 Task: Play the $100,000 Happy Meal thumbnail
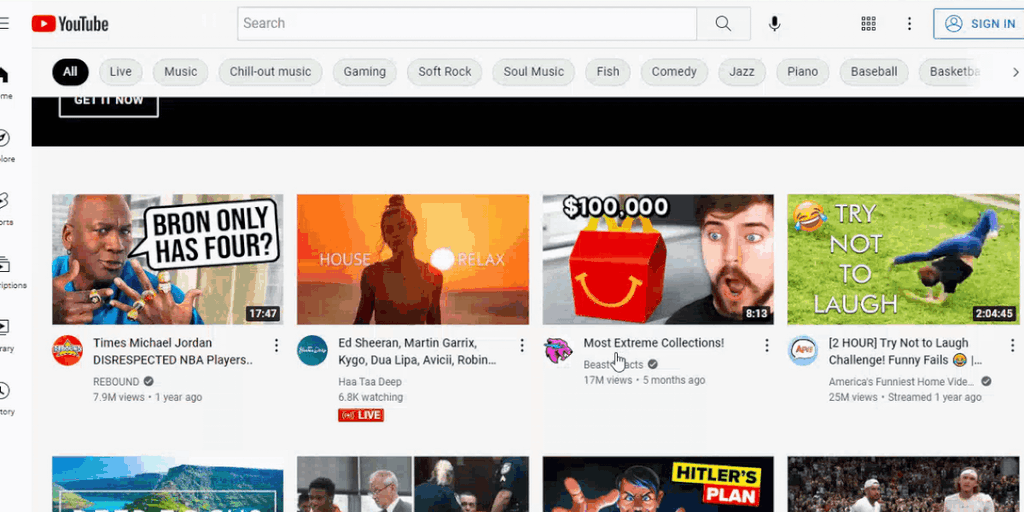tap(658, 259)
